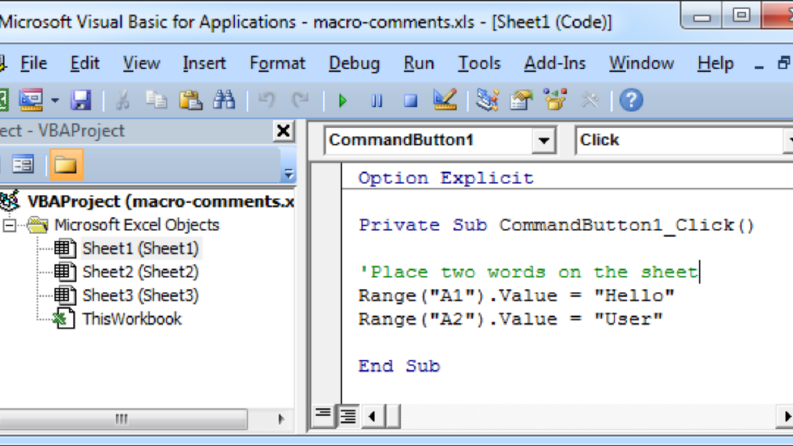Select the Microsoft Excel Objects folder
Viewport: 793px width, 446px height.
137,225
